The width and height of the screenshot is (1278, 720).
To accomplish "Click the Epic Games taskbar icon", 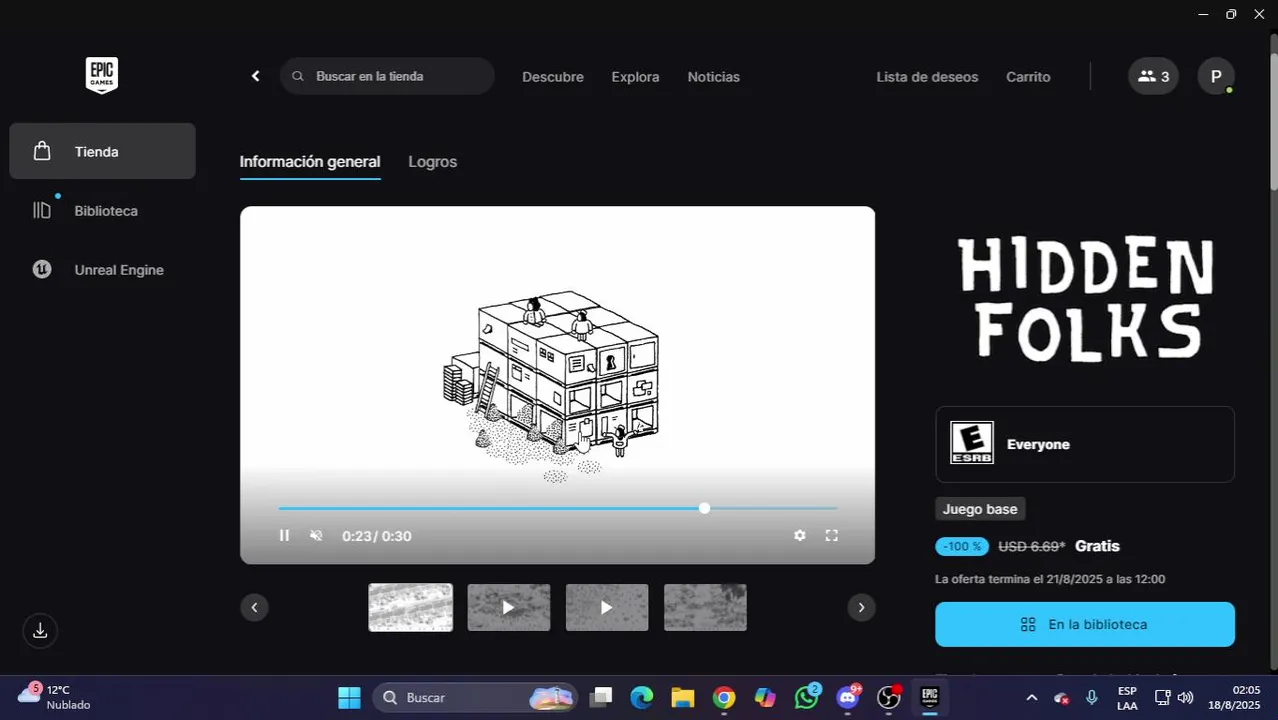I will pyautogui.click(x=930, y=698).
